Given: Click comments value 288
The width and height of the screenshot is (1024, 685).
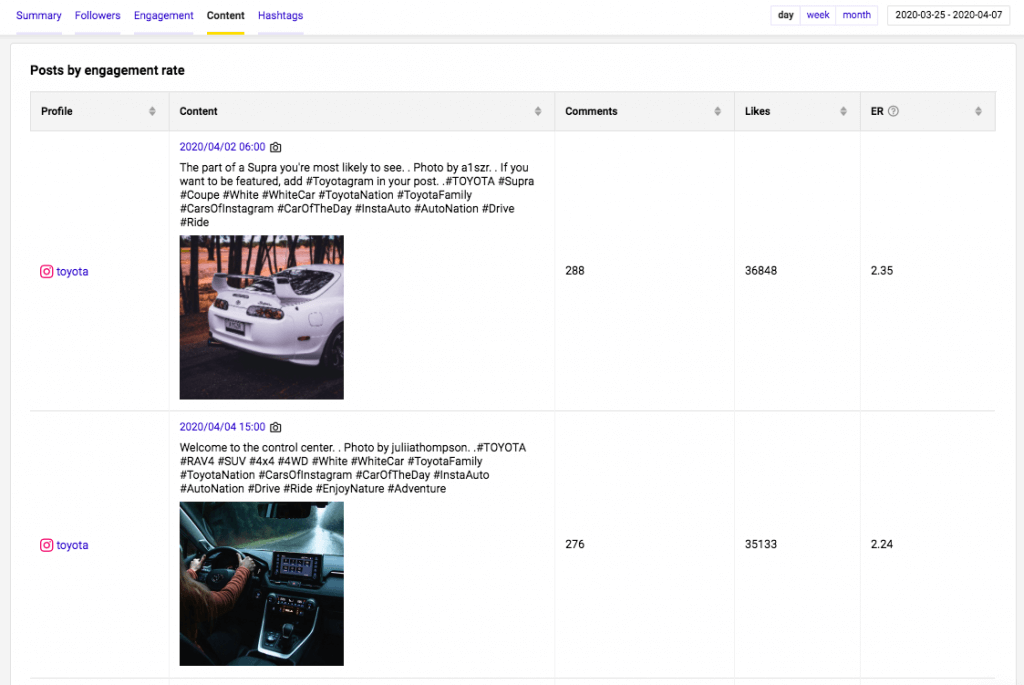Looking at the screenshot, I should point(575,271).
